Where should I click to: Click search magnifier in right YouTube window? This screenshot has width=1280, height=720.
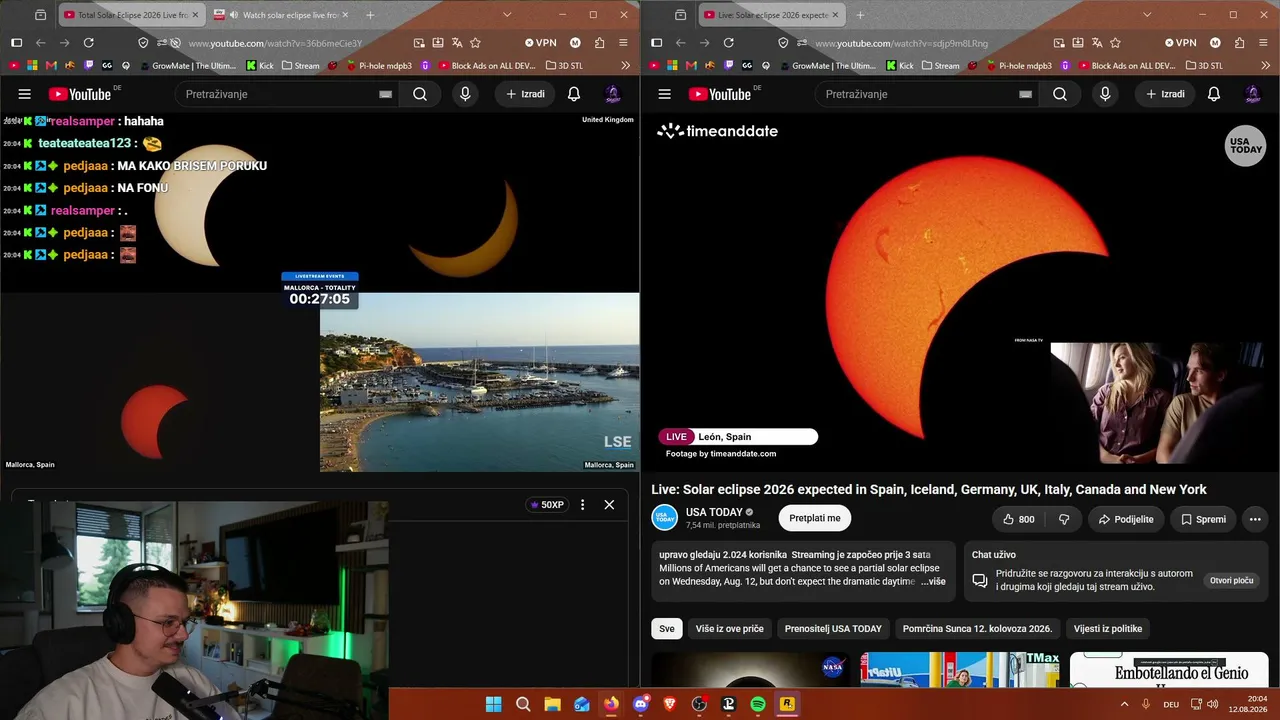pos(1060,94)
